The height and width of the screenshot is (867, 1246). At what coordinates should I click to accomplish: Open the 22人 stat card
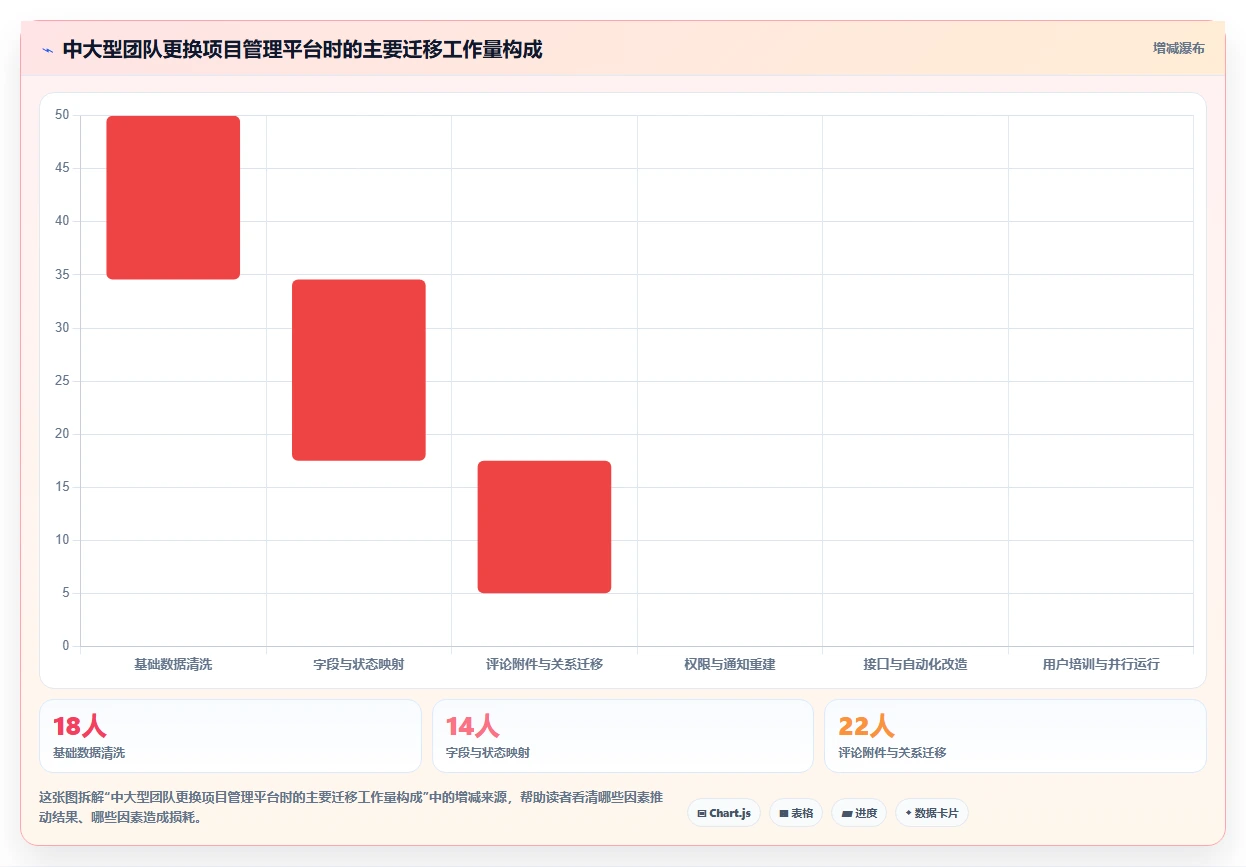tap(1015, 736)
